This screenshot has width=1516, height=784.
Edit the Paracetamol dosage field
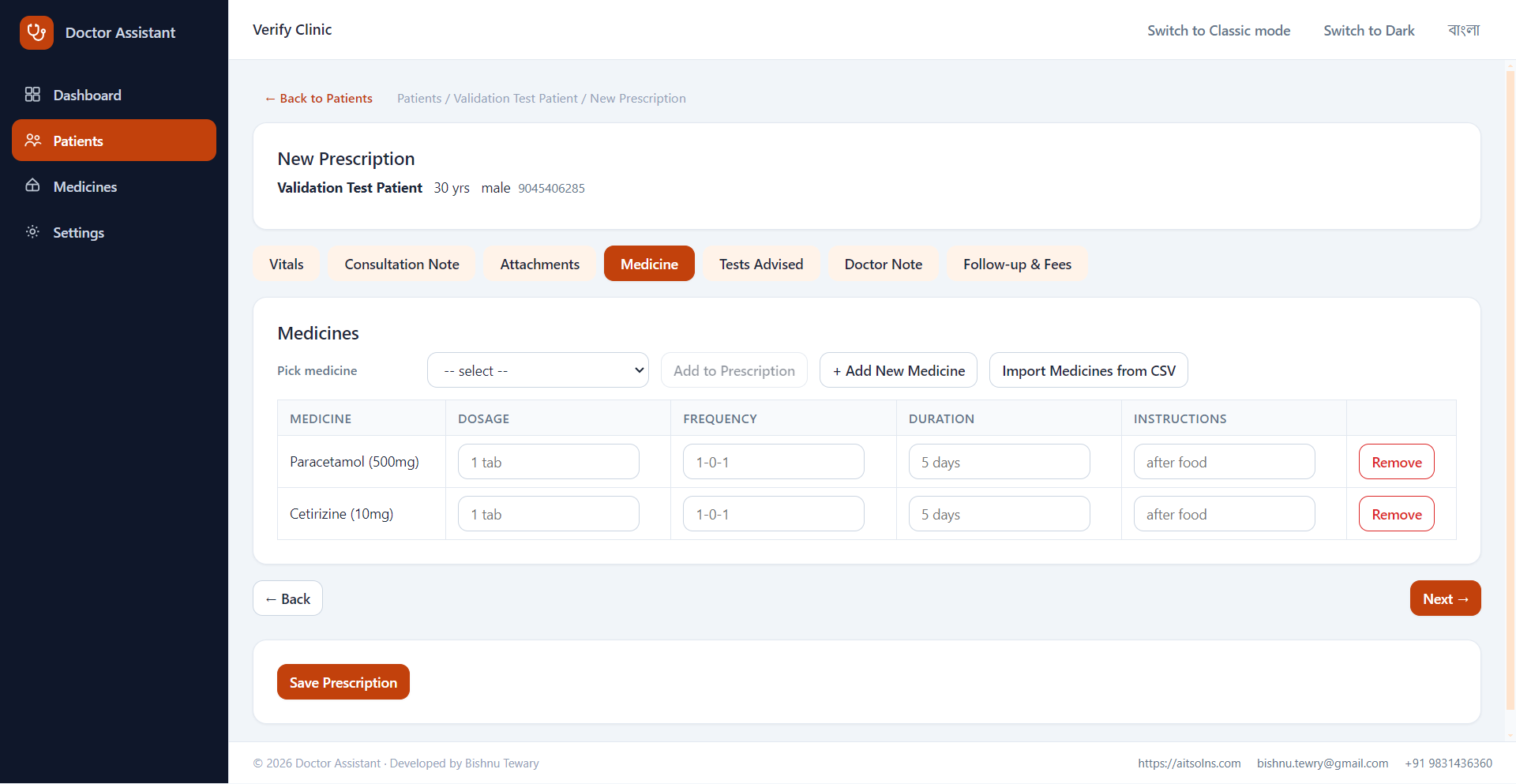pyautogui.click(x=549, y=462)
